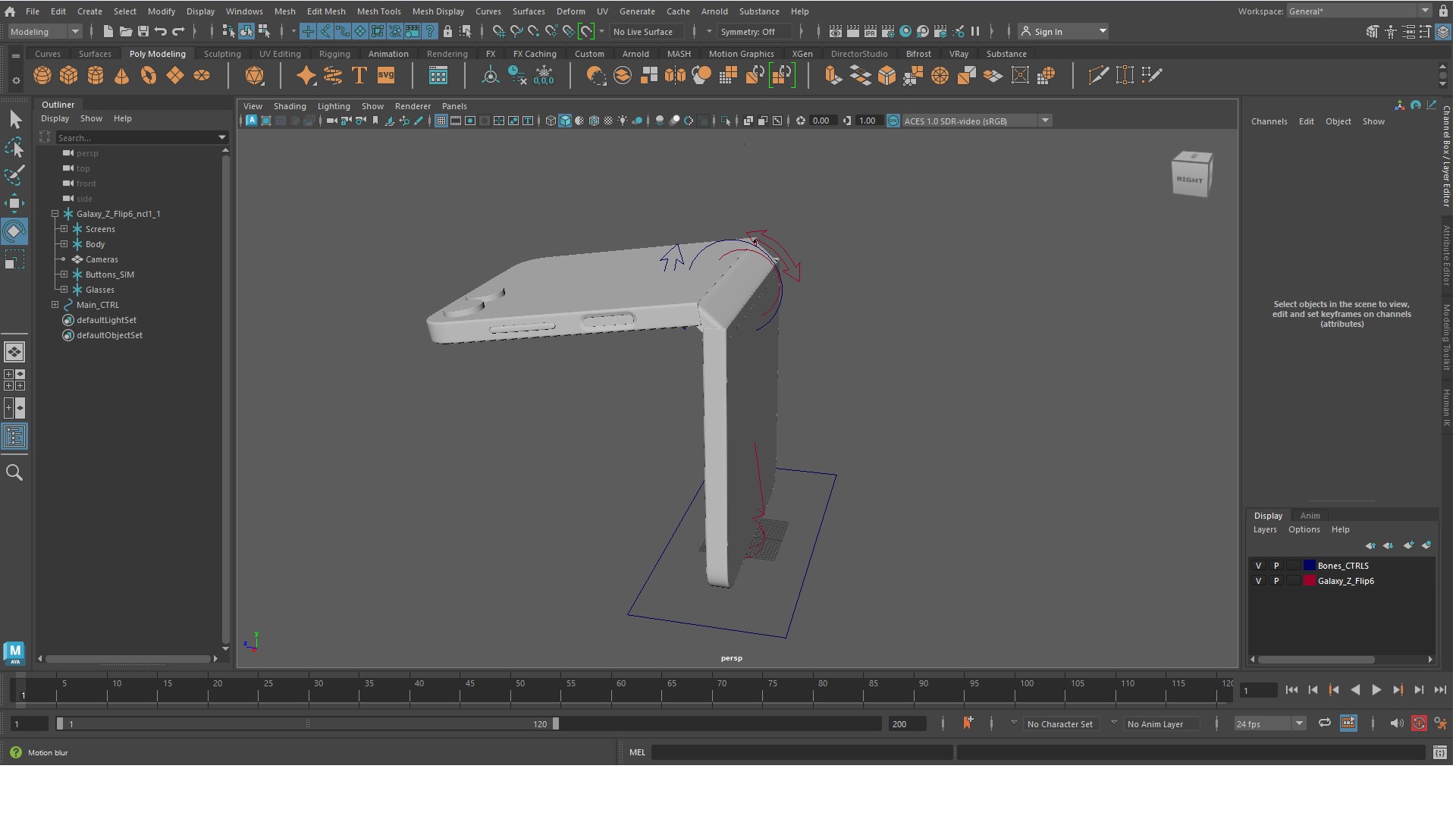Switch to the Rigging shelf tab

click(x=334, y=54)
